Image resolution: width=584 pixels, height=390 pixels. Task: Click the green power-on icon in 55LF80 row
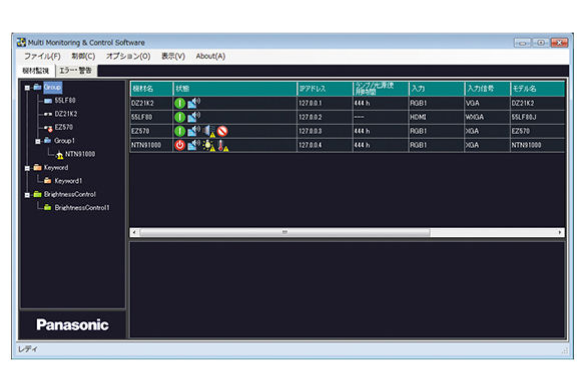(x=180, y=117)
